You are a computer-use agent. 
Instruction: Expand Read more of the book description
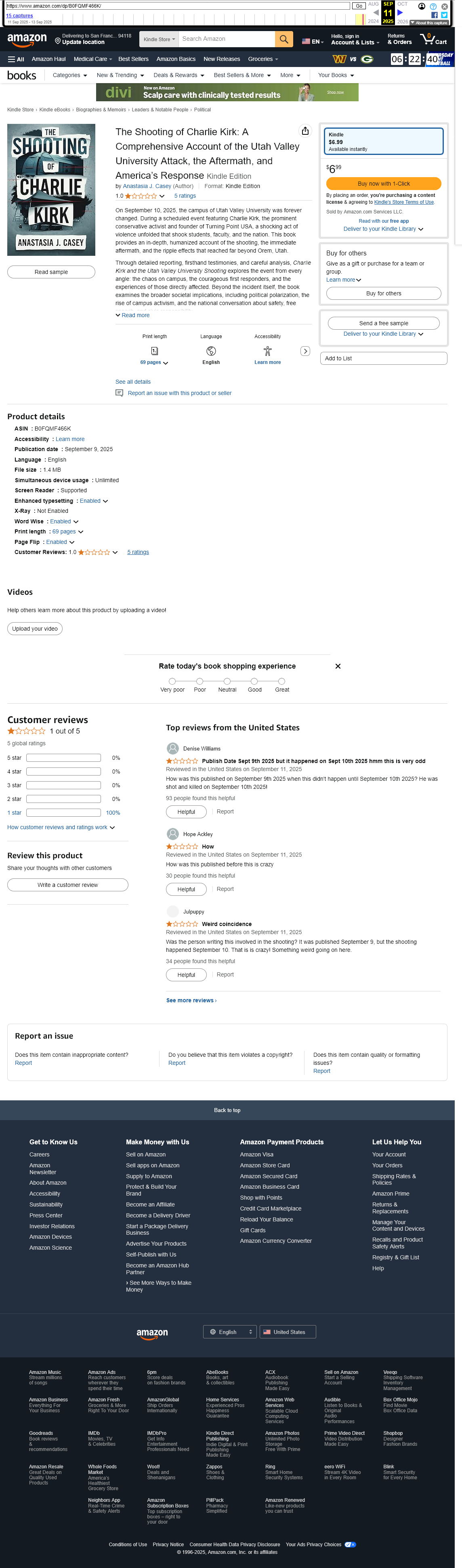point(133,315)
